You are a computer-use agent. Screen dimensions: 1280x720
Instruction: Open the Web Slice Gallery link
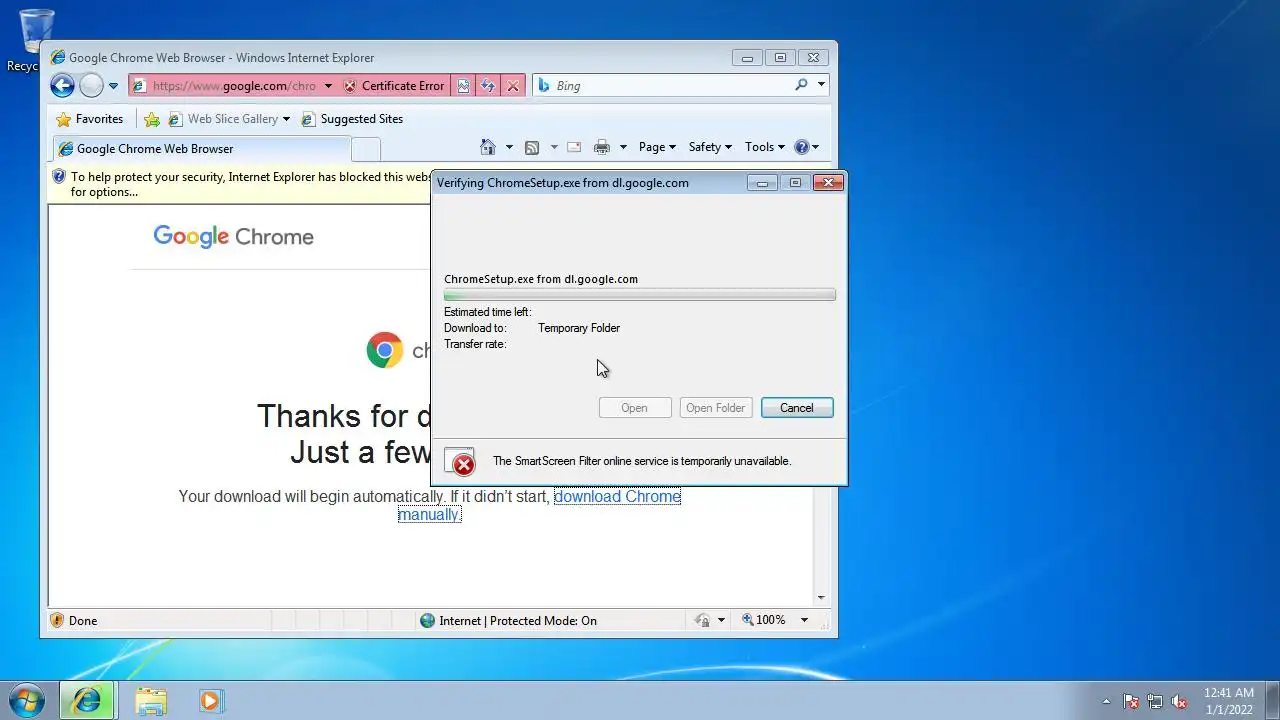(x=223, y=119)
